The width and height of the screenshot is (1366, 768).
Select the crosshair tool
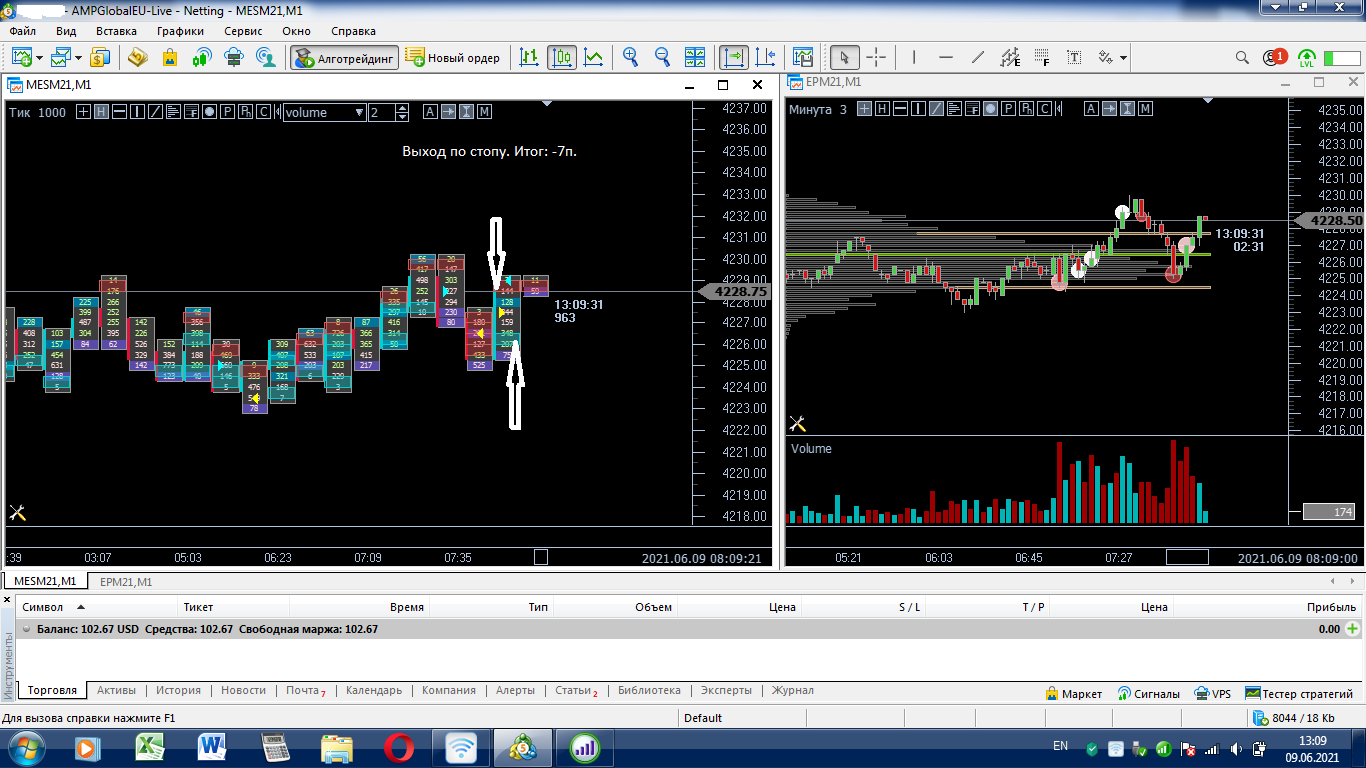click(x=876, y=57)
